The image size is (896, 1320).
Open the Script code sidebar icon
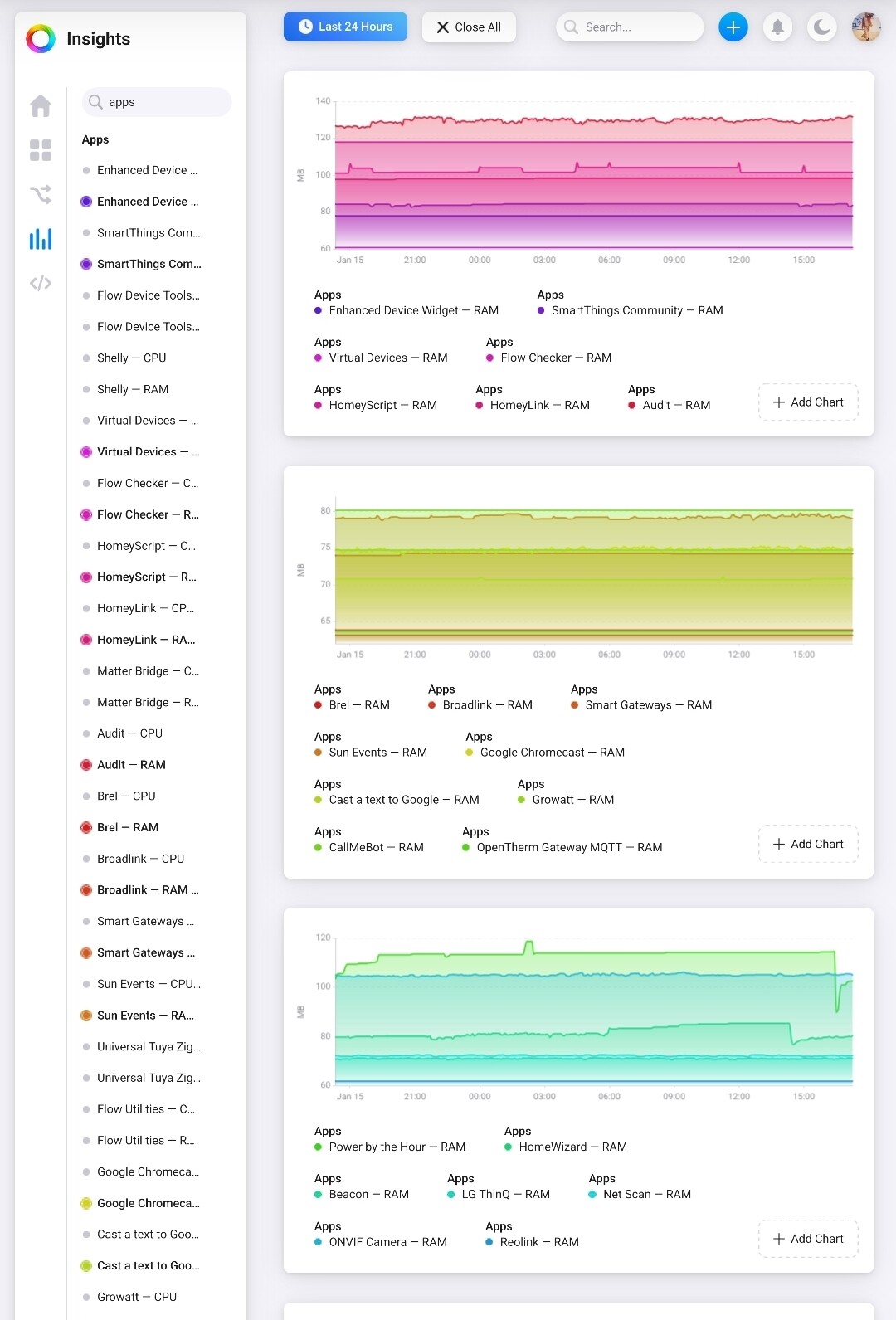pyautogui.click(x=41, y=284)
